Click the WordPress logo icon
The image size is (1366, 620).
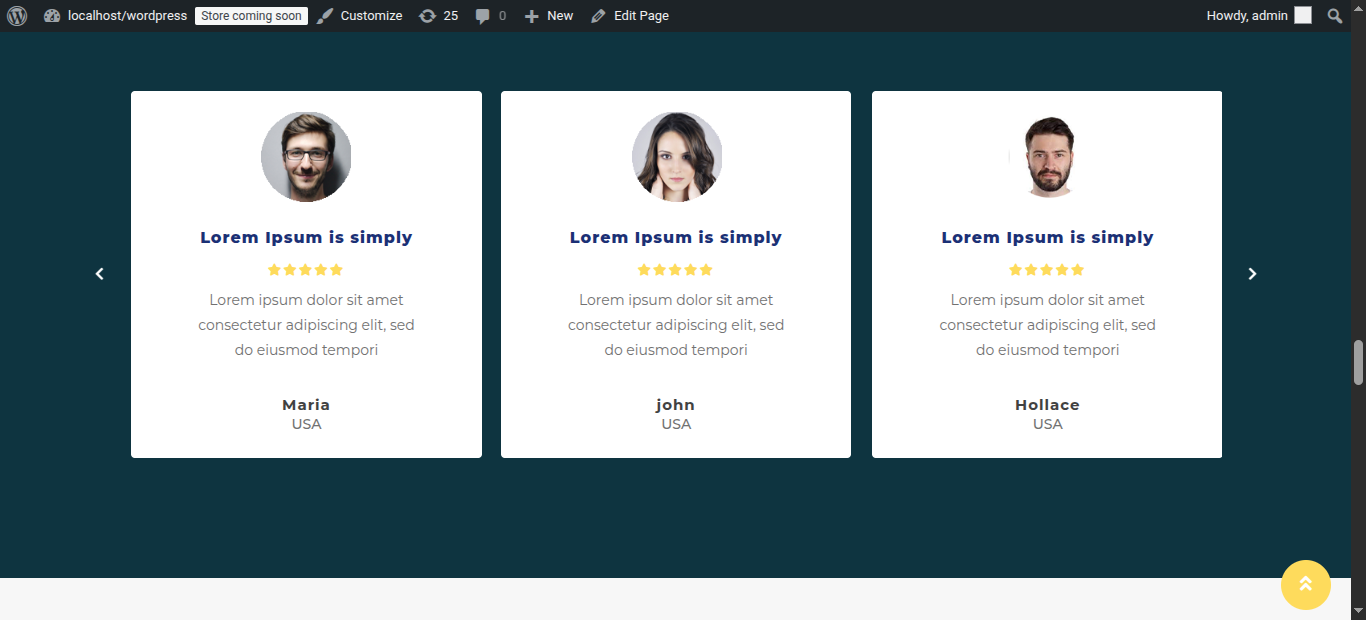pyautogui.click(x=17, y=16)
